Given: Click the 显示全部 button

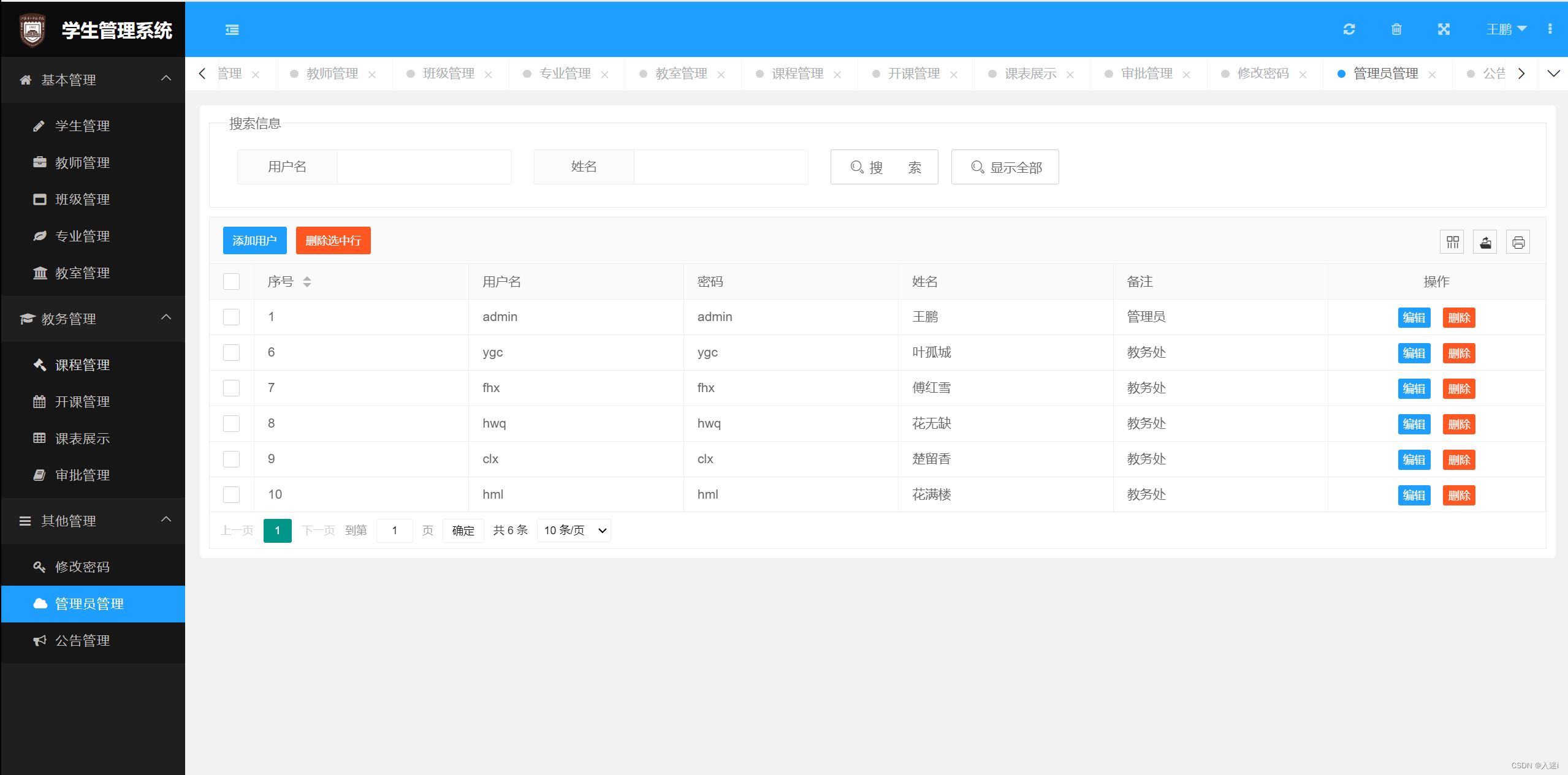Looking at the screenshot, I should point(1005,167).
